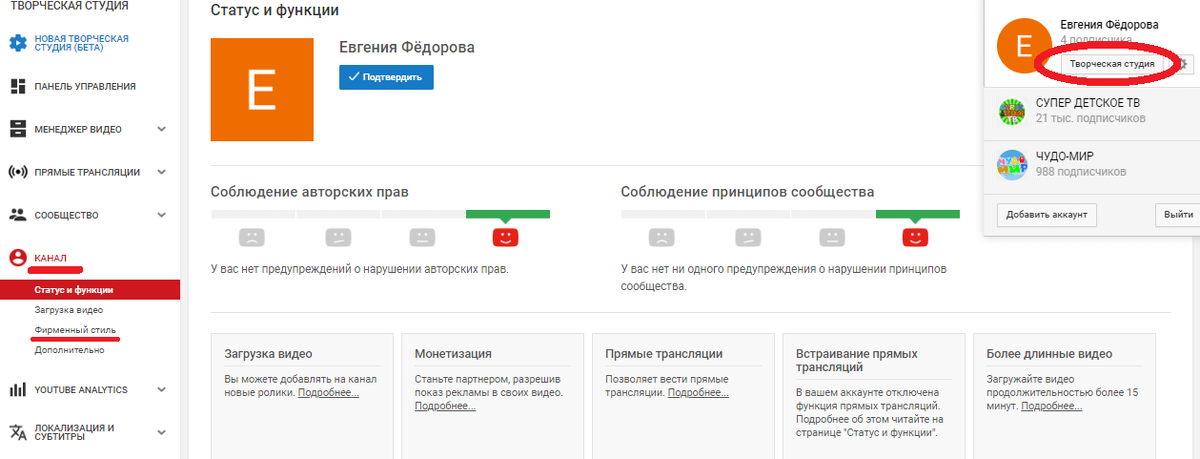Expand the СООБЩЕСТВО section chevron
This screenshot has width=1200, height=459.
pyautogui.click(x=162, y=215)
